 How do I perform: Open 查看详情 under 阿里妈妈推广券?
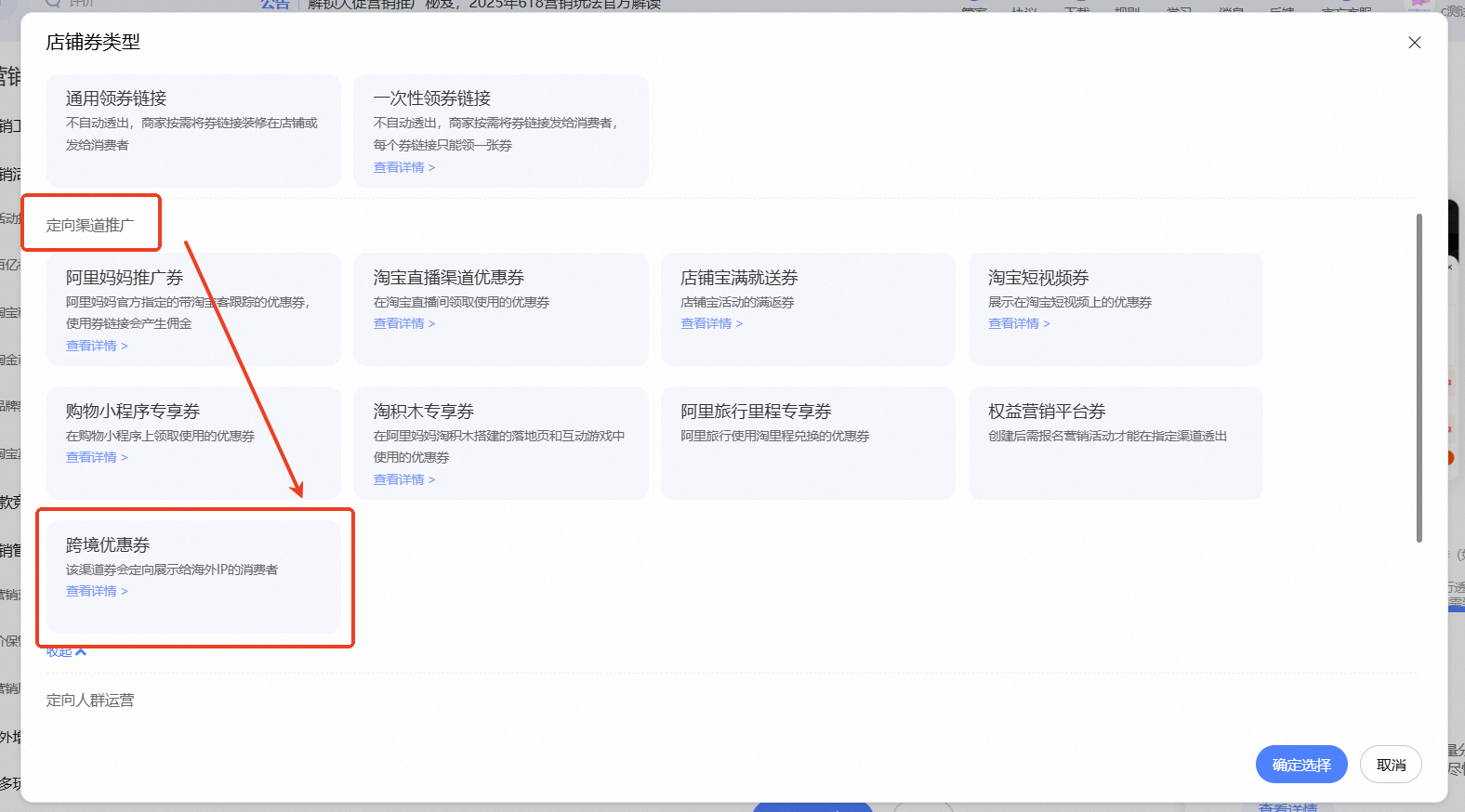click(97, 347)
